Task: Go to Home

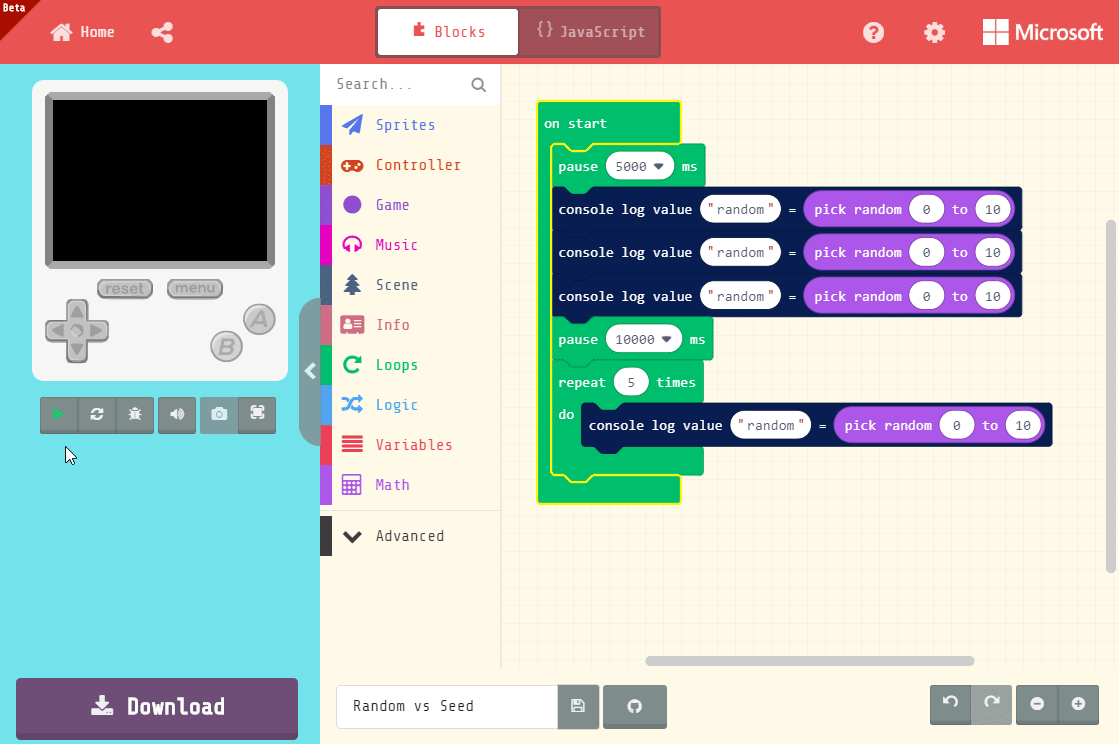Action: pyautogui.click(x=82, y=32)
